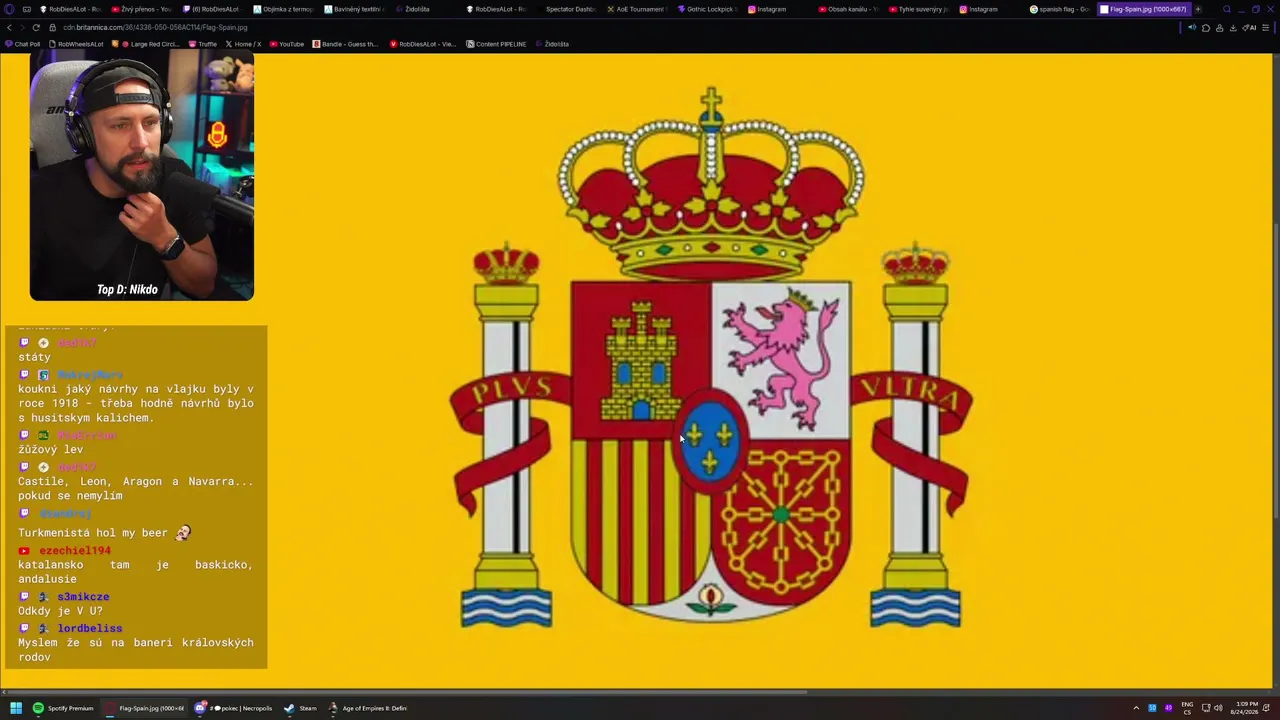Click the ENG CS language indicator
The width and height of the screenshot is (1280, 720).
(1188, 708)
